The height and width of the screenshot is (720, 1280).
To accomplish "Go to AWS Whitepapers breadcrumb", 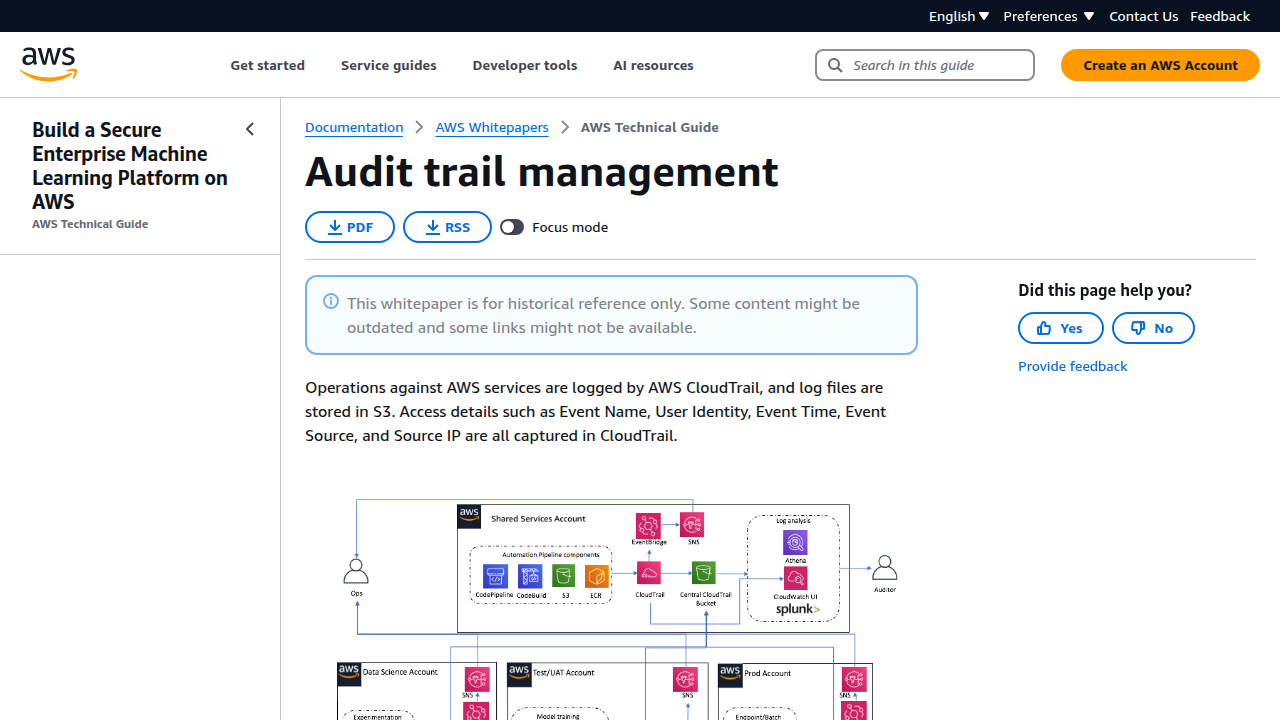I will [x=492, y=127].
